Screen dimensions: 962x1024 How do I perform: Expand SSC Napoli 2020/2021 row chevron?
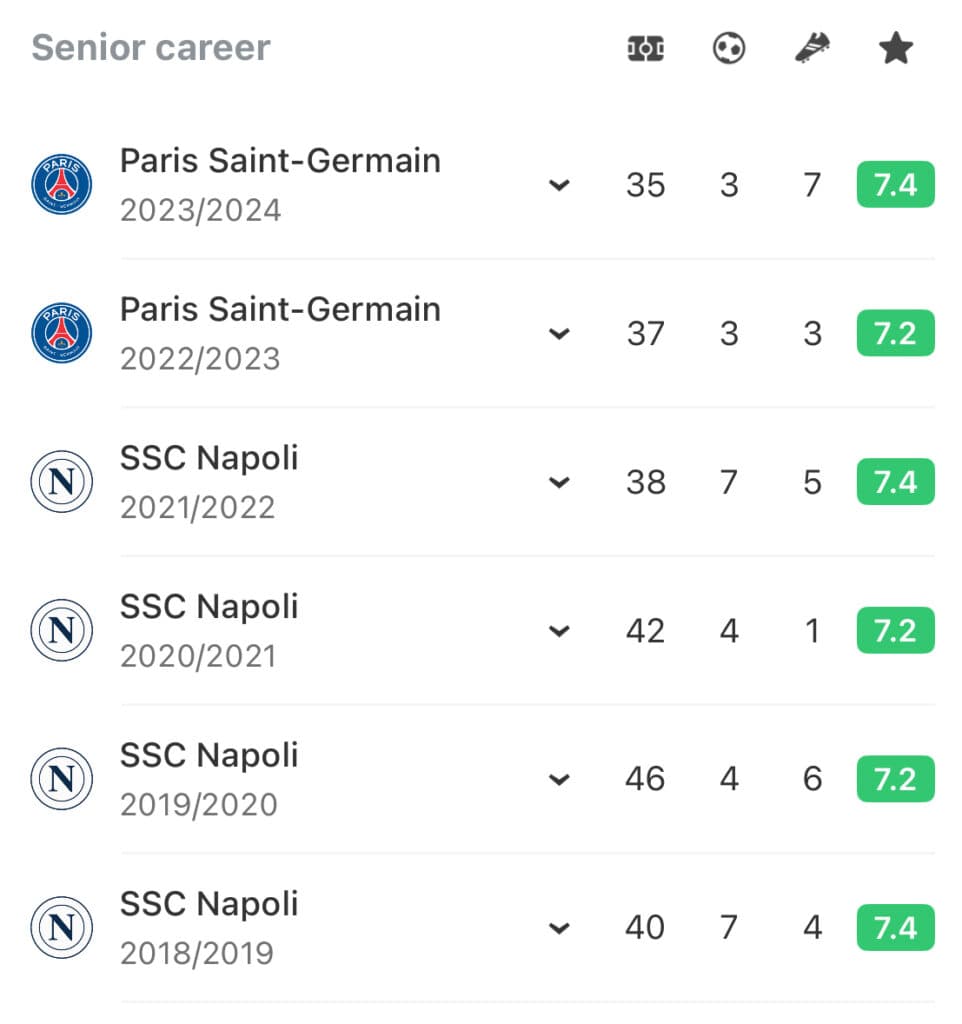[x=559, y=632]
